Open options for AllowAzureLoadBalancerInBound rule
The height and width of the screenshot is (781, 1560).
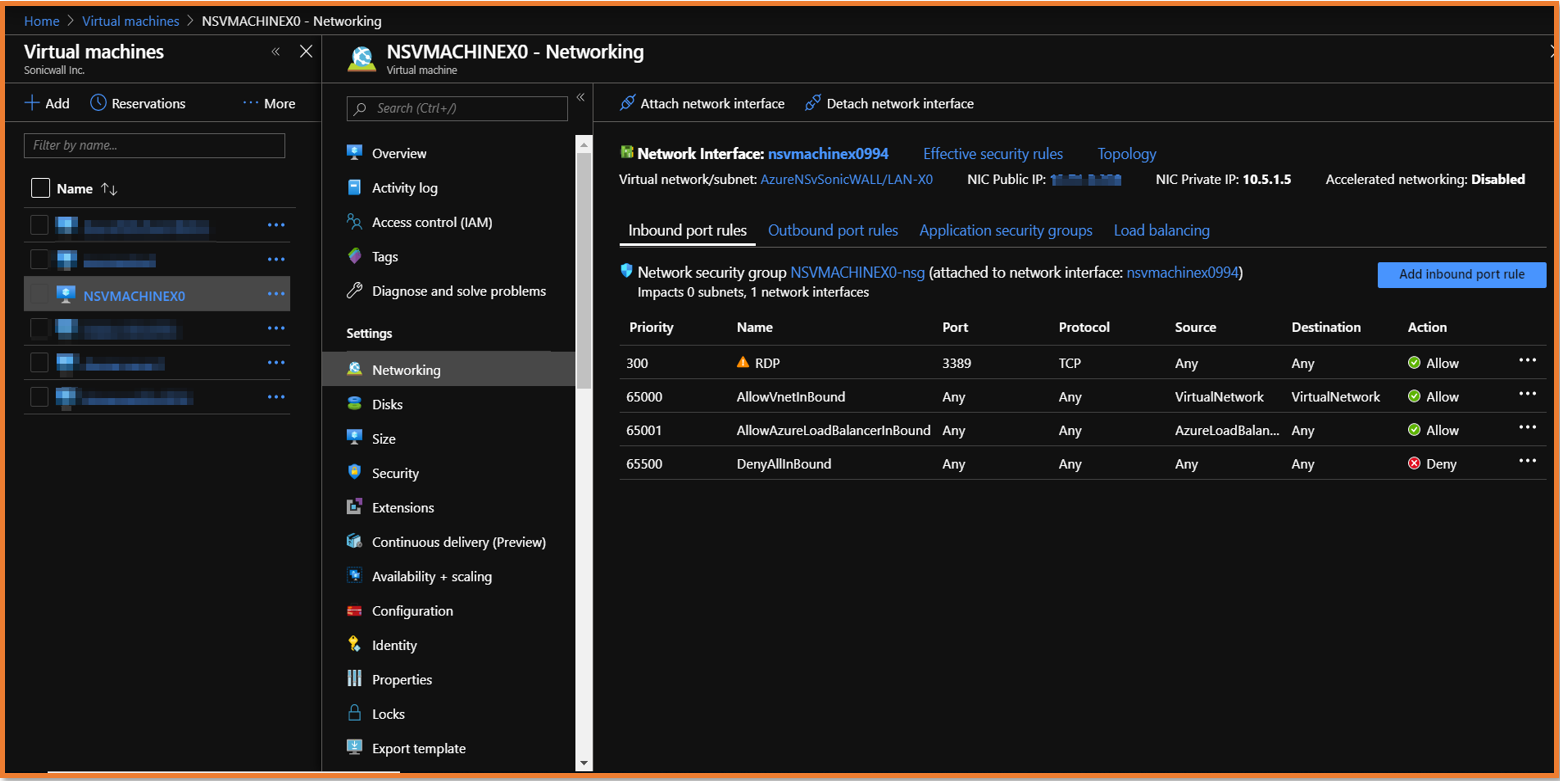[1527, 428]
